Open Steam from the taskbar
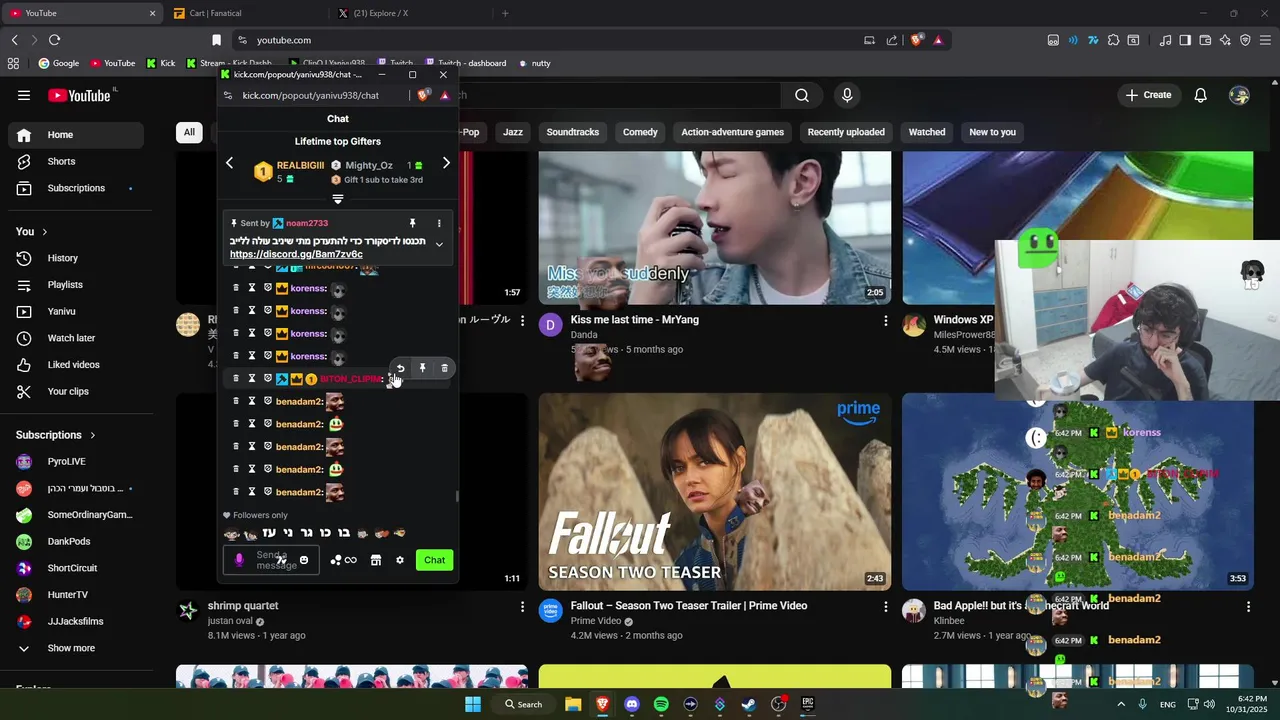 (x=749, y=704)
